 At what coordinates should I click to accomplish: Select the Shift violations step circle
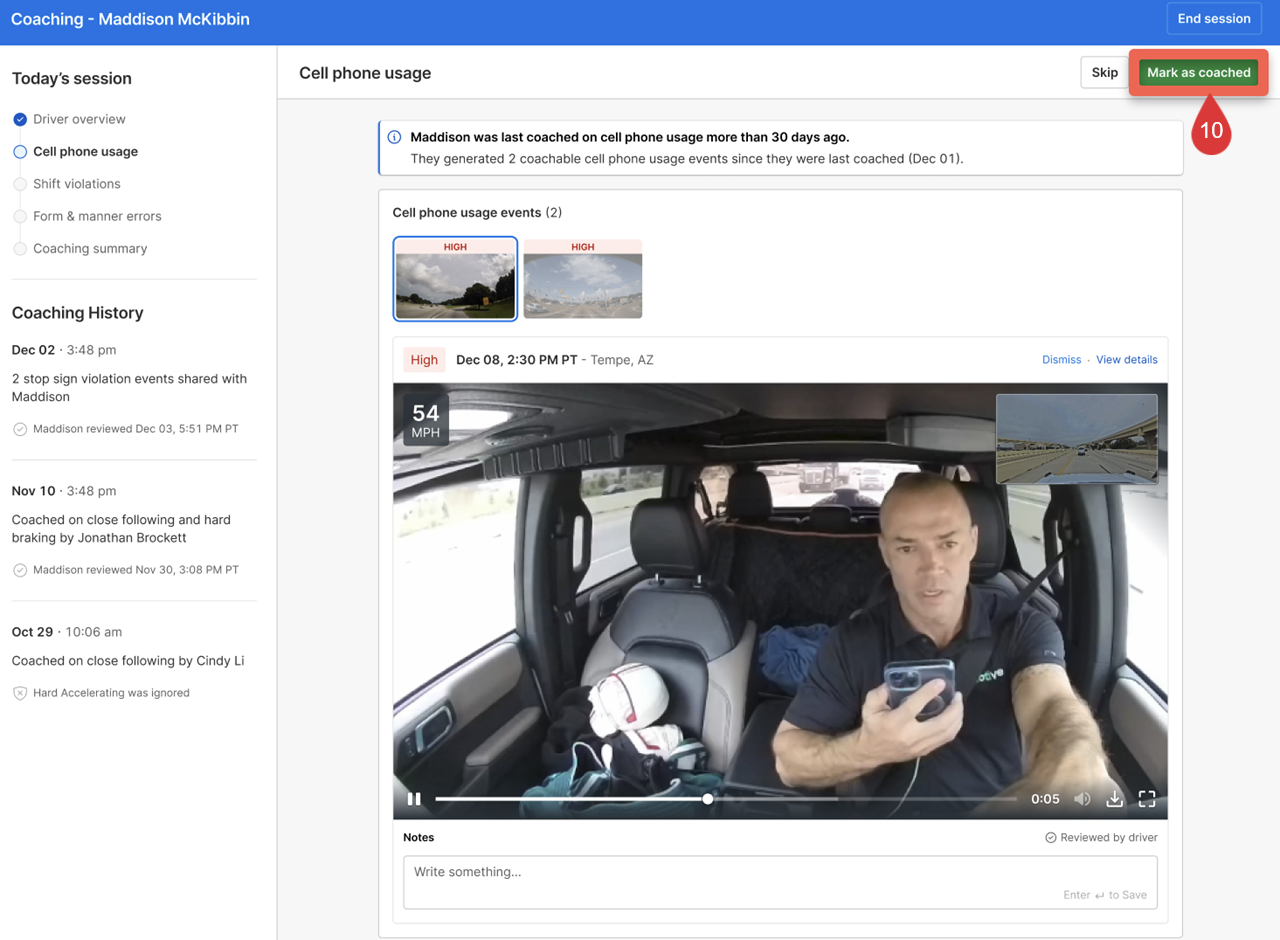pos(20,184)
